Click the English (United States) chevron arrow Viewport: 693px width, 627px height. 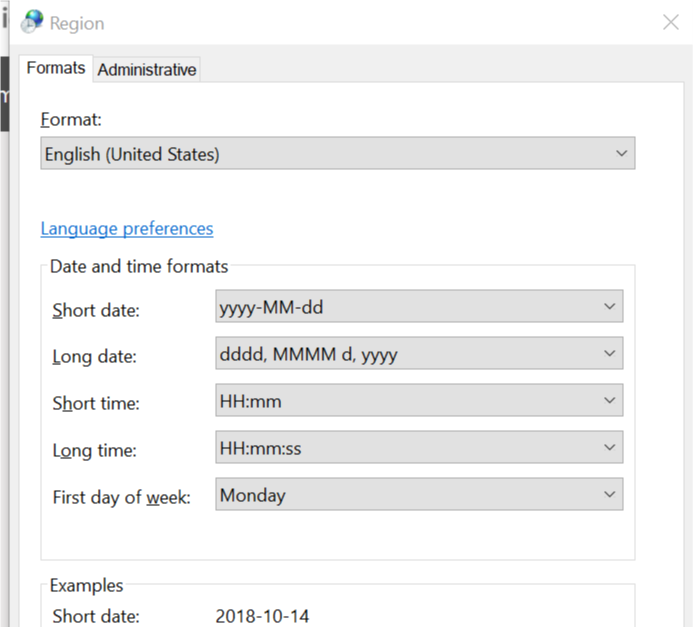coord(621,154)
